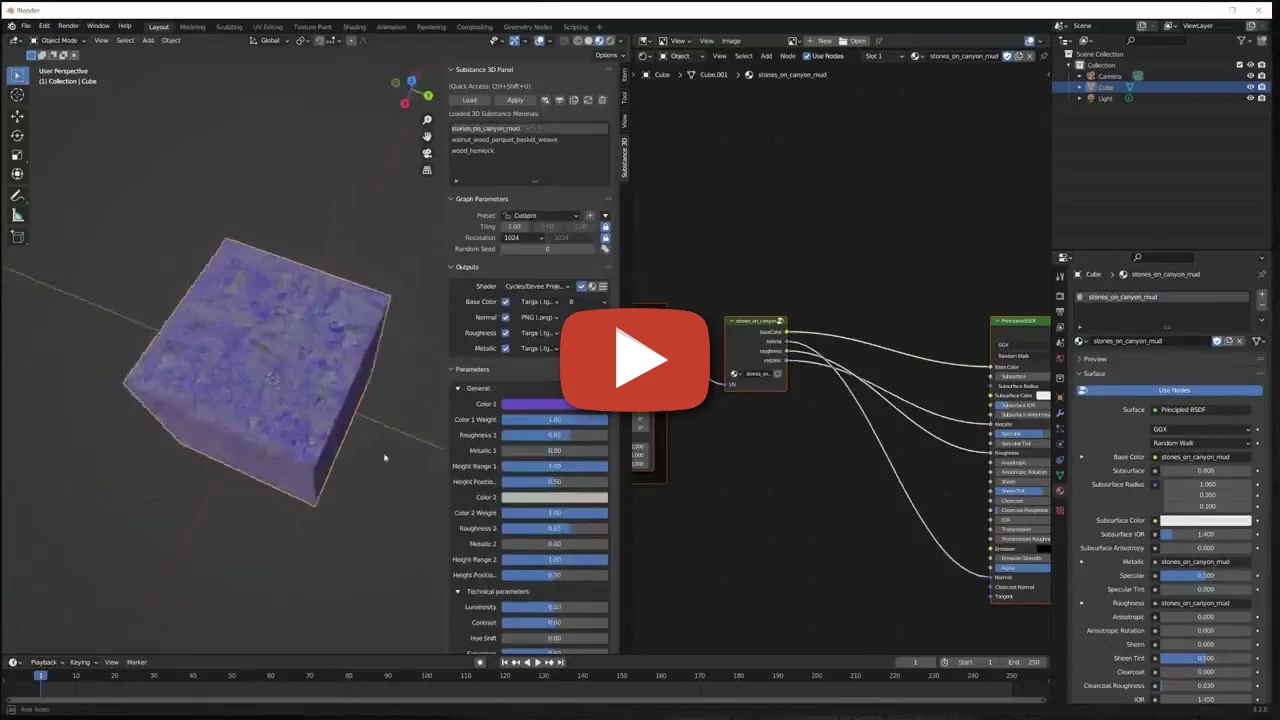Click the viewport zoom magnifier icon

[x=428, y=120]
